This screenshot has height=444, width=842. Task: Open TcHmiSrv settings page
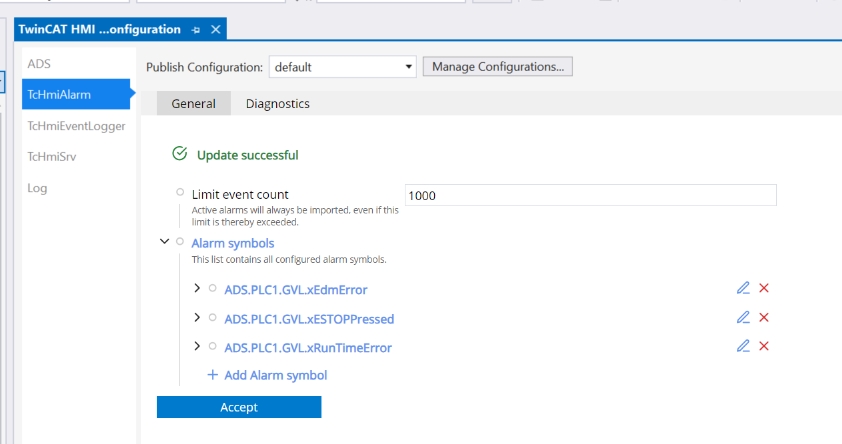52,157
